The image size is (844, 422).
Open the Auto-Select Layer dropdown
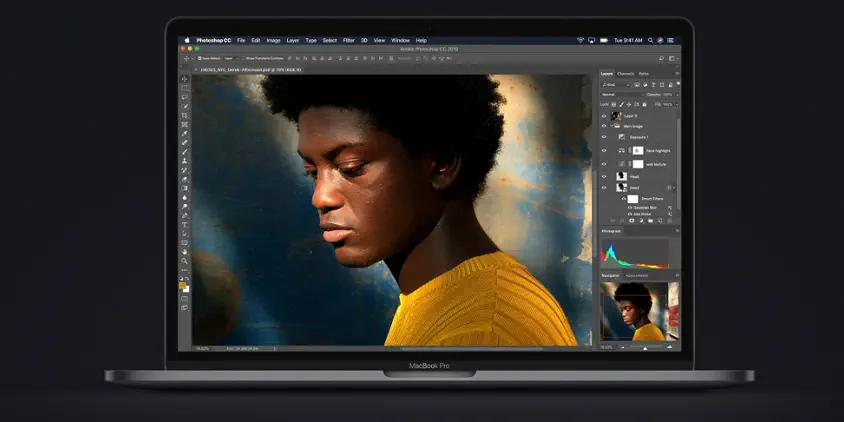click(x=227, y=58)
